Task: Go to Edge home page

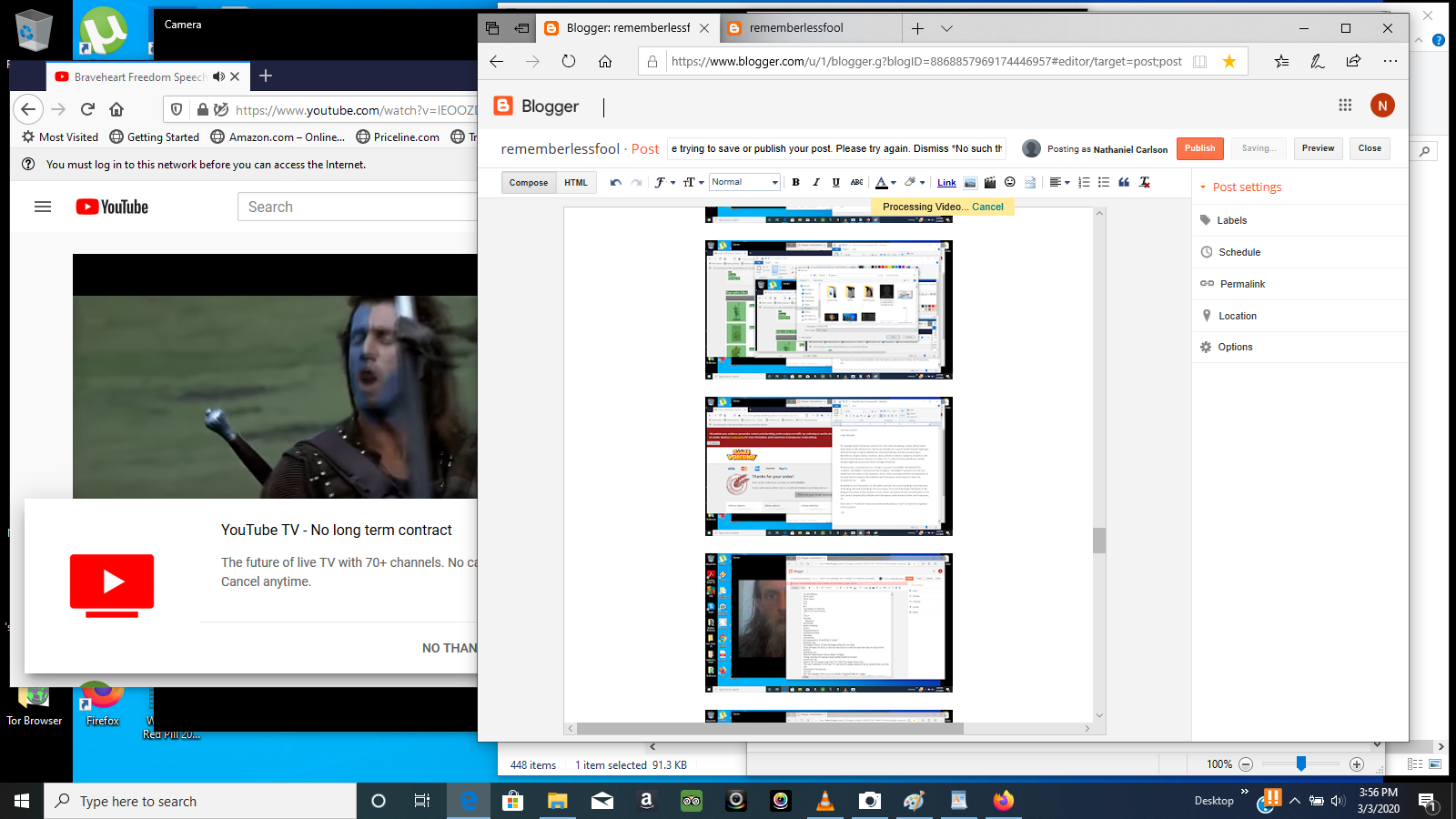Action: (x=605, y=61)
